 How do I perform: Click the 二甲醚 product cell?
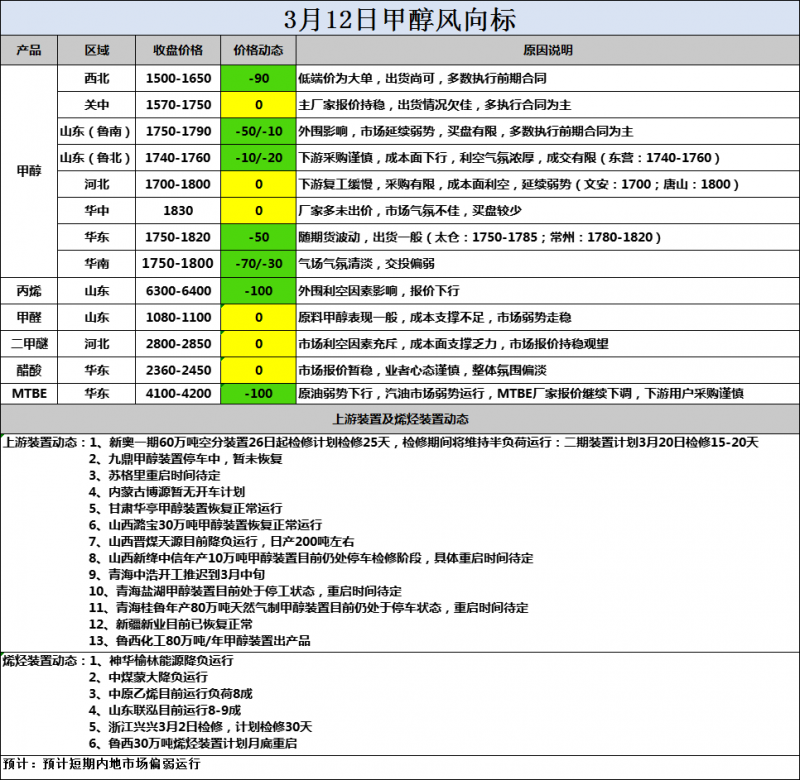(29, 344)
